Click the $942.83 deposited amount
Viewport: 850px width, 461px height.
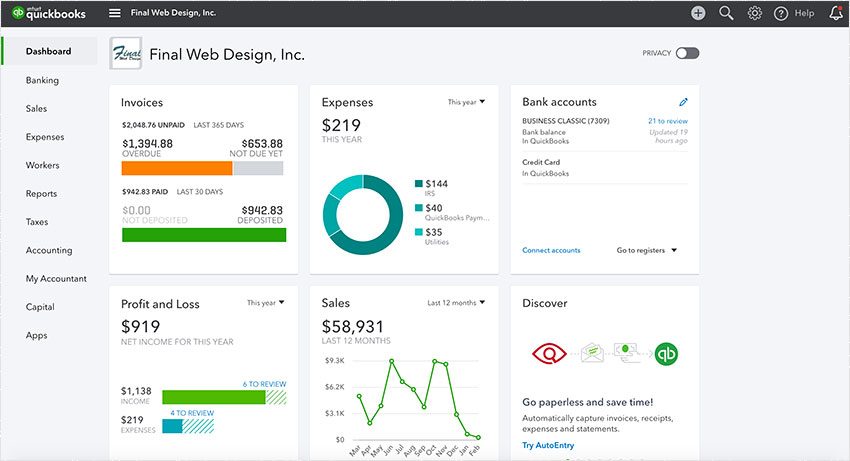pyautogui.click(x=262, y=210)
